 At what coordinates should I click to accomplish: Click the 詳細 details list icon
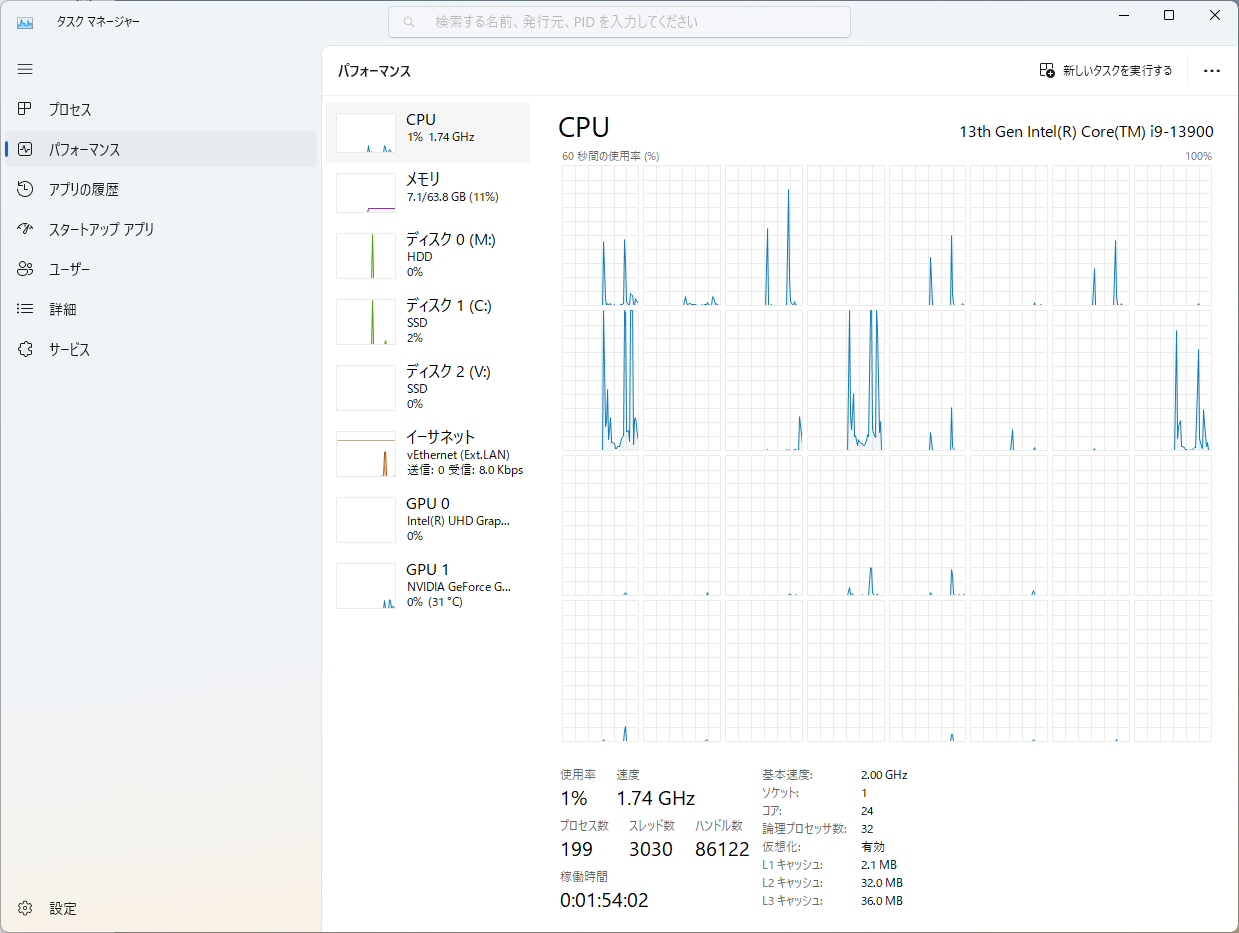click(x=26, y=309)
